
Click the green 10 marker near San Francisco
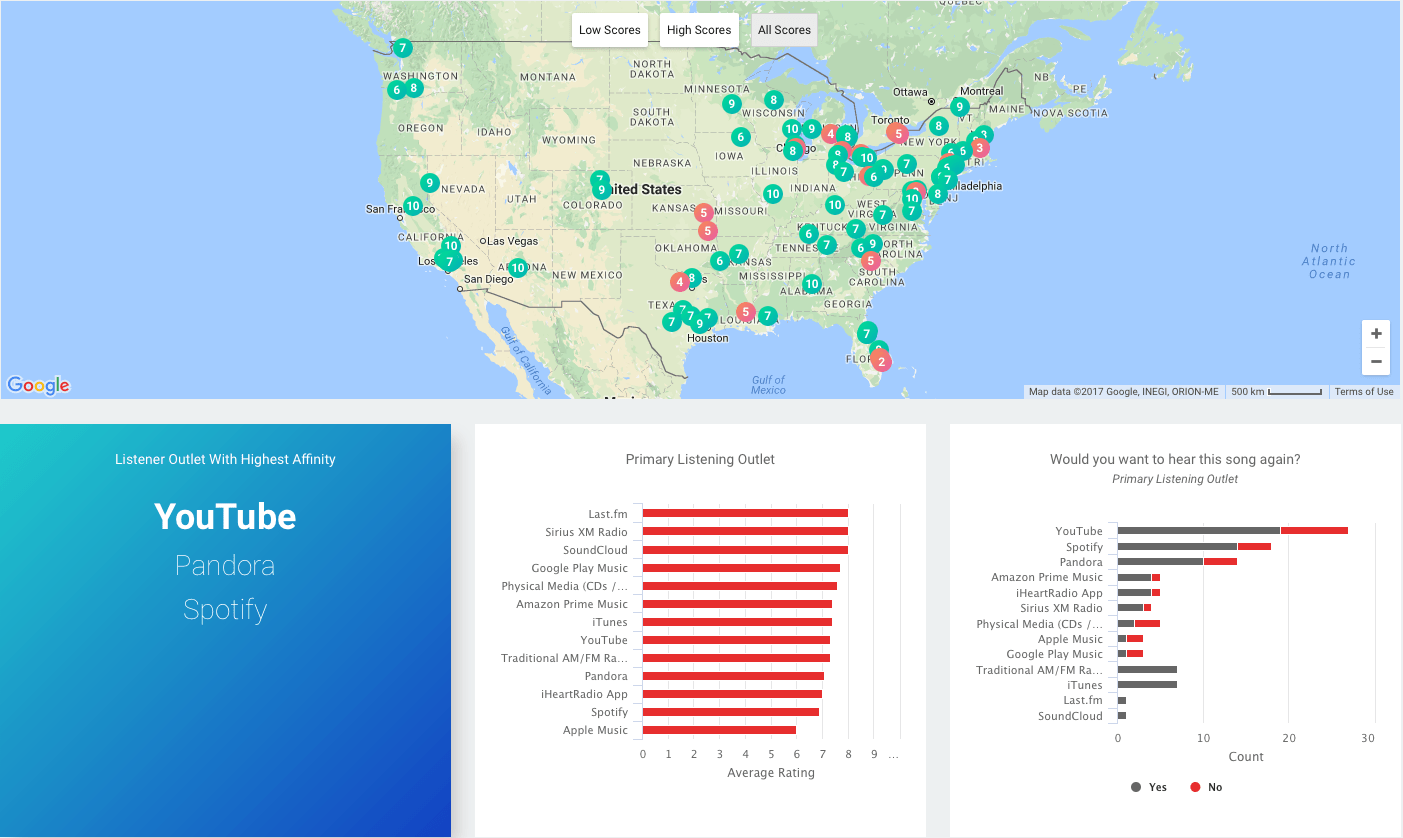pyautogui.click(x=412, y=206)
